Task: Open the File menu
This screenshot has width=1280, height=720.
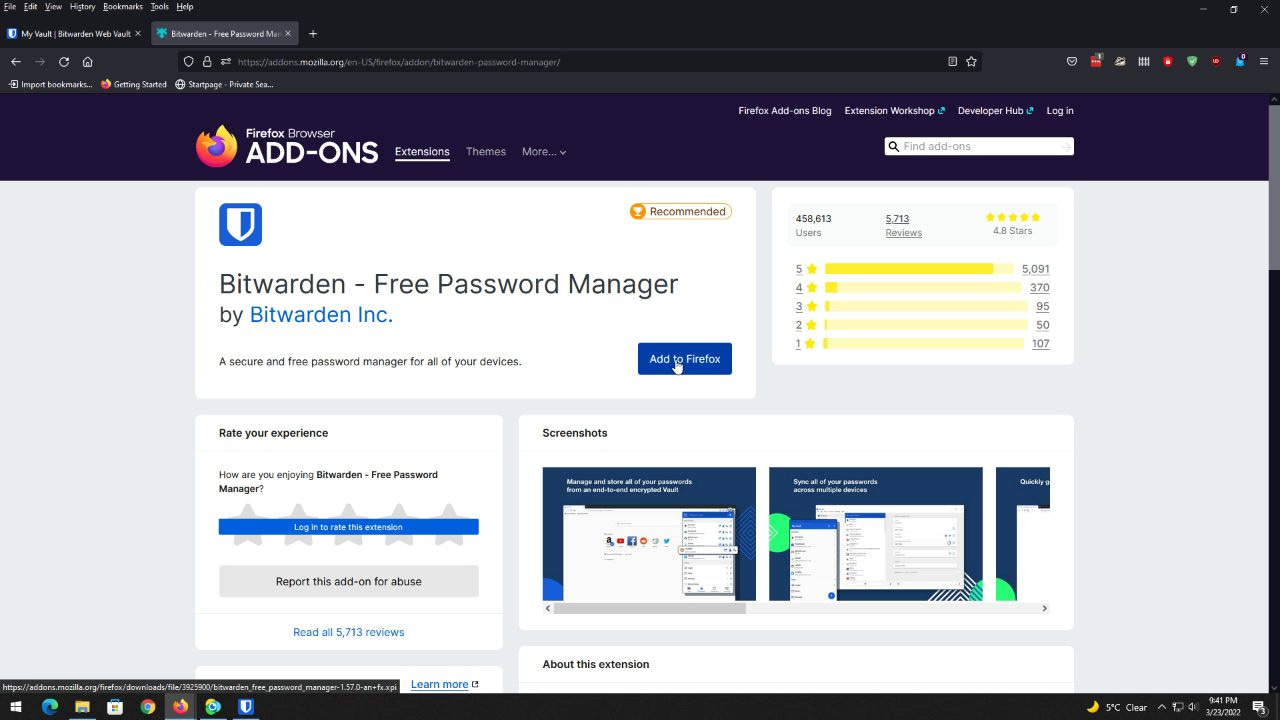Action: [10, 7]
